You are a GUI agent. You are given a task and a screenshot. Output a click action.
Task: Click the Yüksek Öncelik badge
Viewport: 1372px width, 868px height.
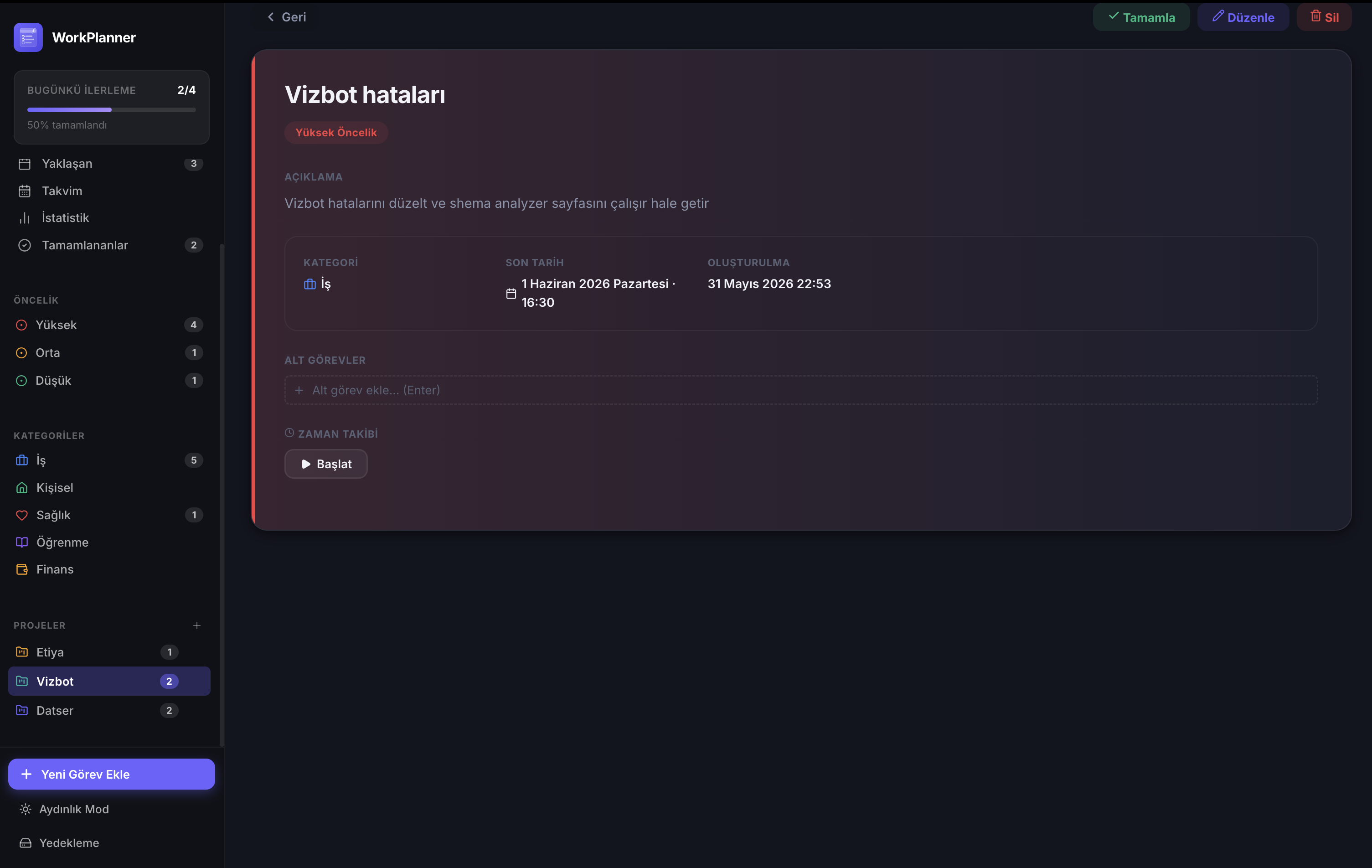tap(336, 133)
